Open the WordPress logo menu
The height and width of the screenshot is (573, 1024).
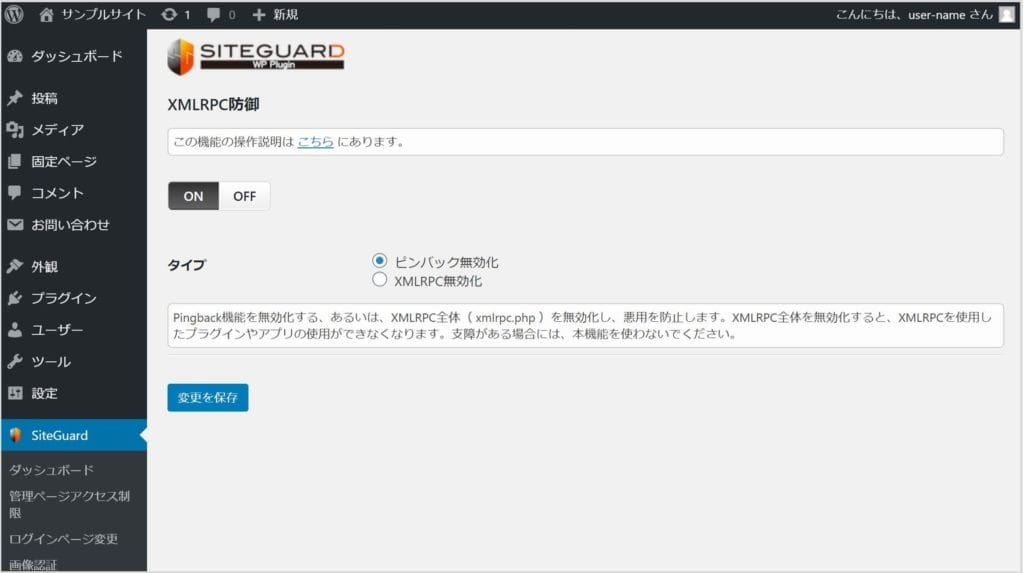pyautogui.click(x=14, y=14)
